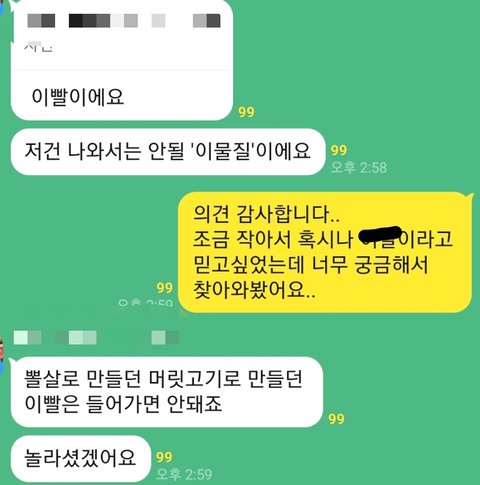480x485 pixels.
Task: Open sender profile avatar beside '뽈살로' message
Action: [x=2, y=355]
